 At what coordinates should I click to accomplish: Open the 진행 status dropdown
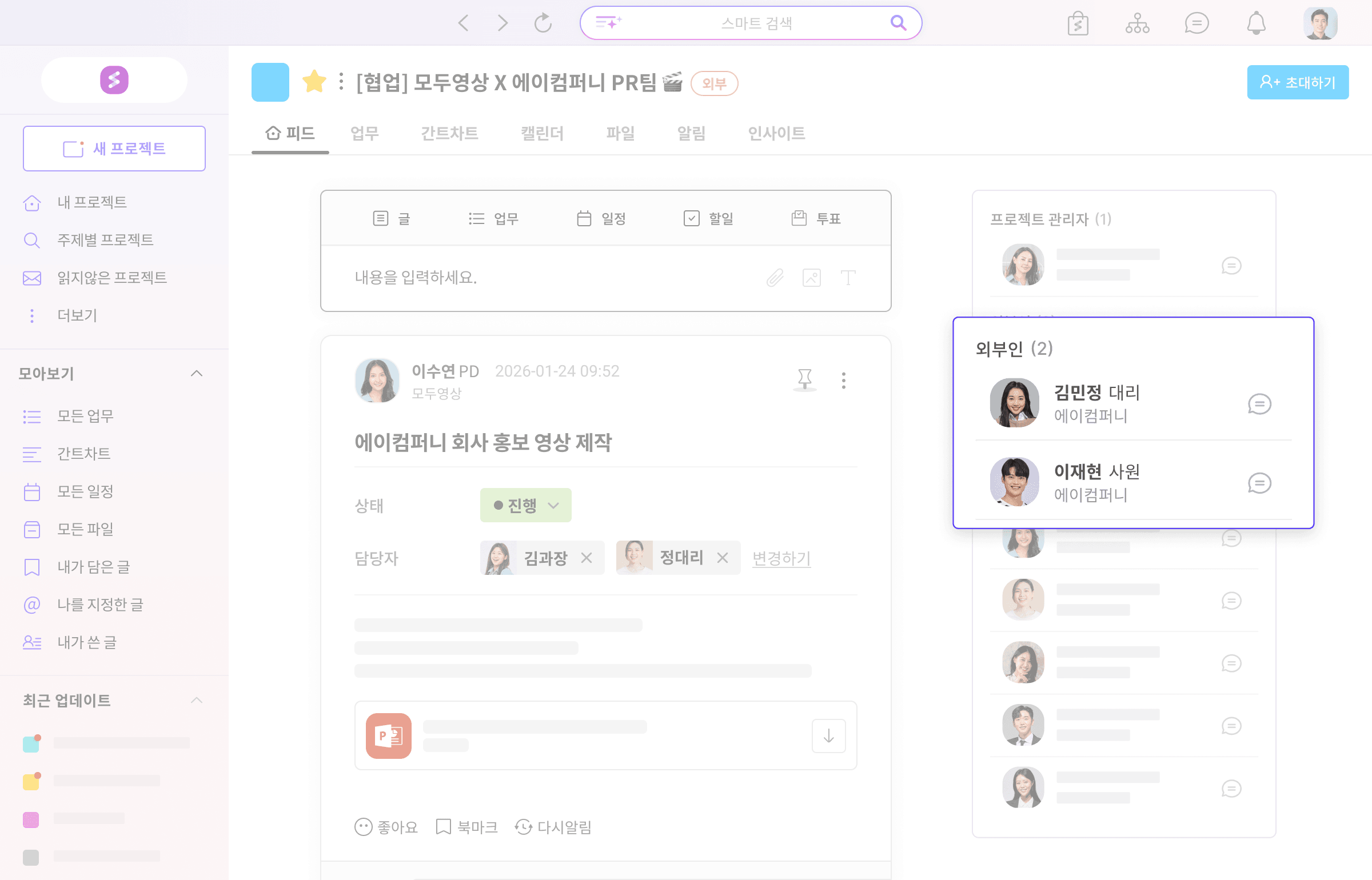(x=525, y=505)
